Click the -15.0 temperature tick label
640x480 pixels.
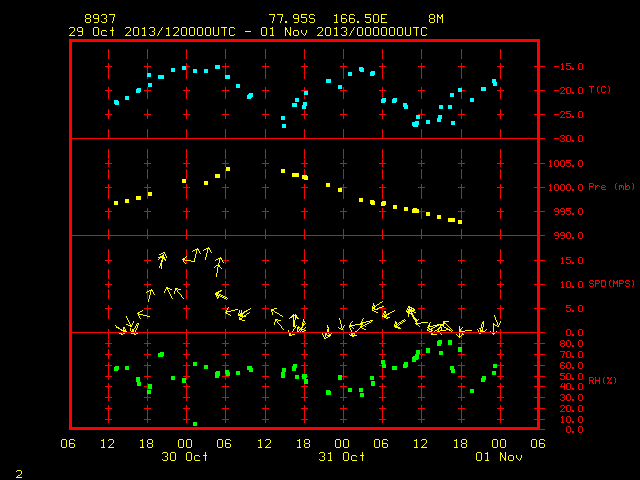point(568,67)
